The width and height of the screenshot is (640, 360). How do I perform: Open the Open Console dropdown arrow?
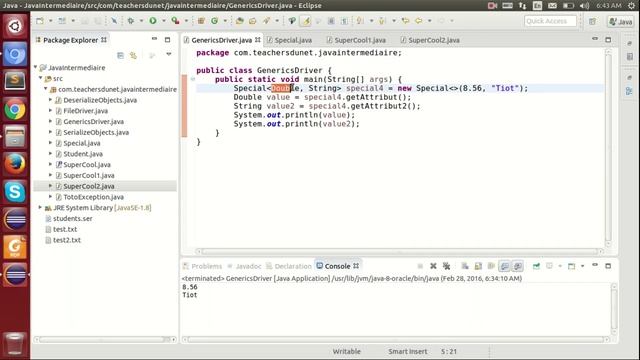582,266
